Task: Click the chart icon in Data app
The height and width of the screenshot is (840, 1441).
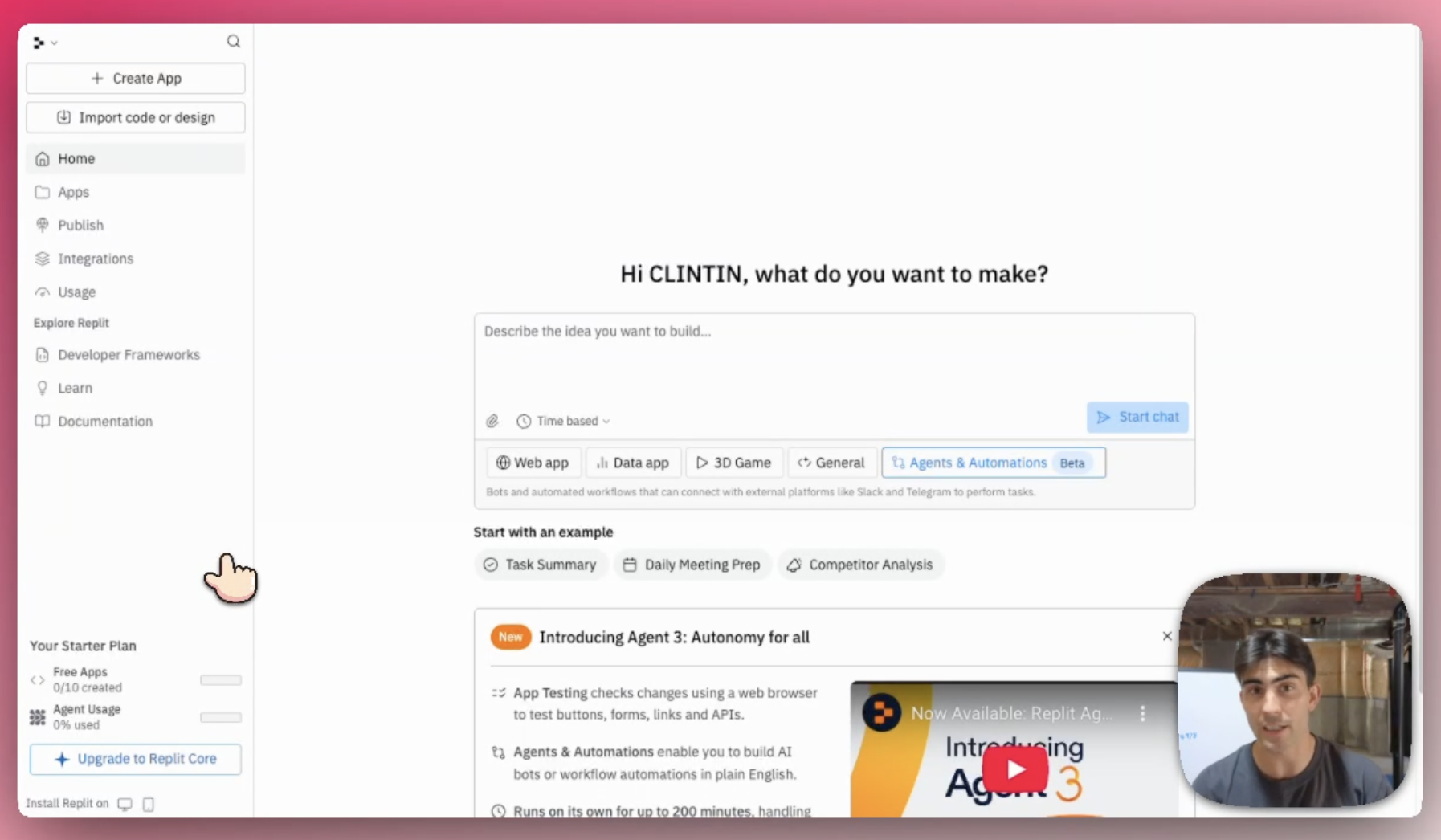Action: pos(602,463)
